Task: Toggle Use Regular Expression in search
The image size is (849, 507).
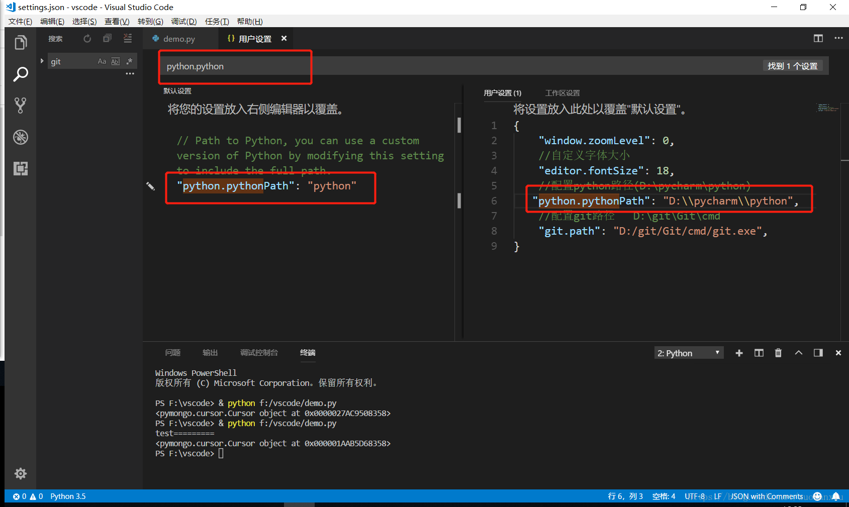Action: click(129, 61)
